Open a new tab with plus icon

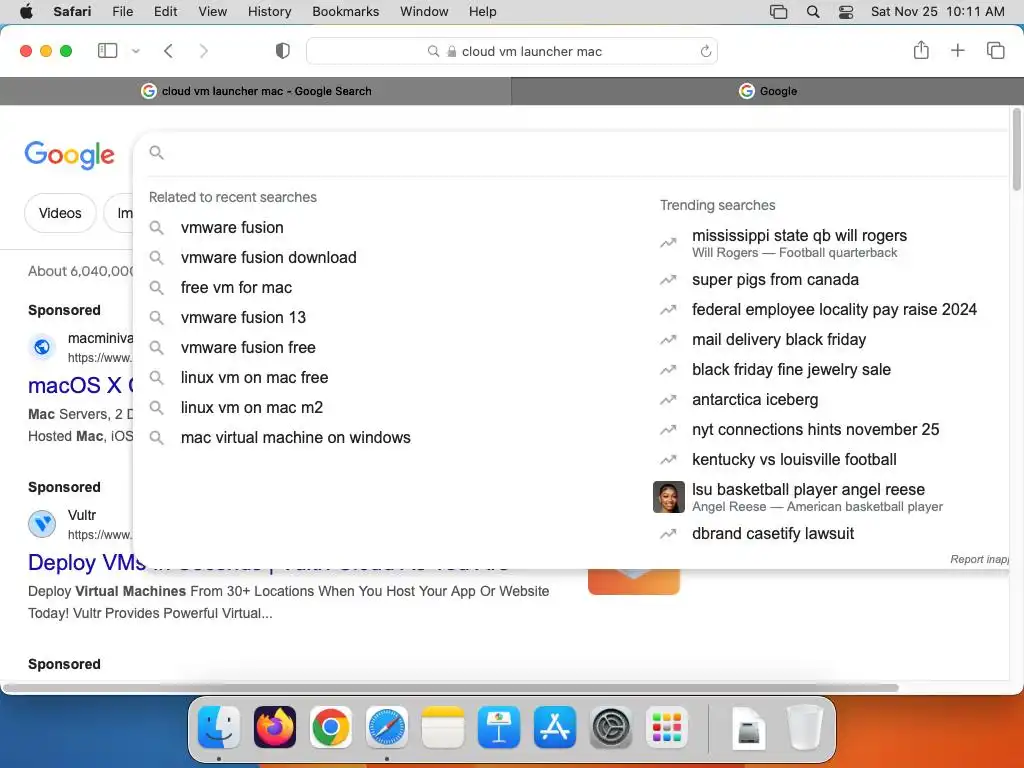[x=957, y=50]
